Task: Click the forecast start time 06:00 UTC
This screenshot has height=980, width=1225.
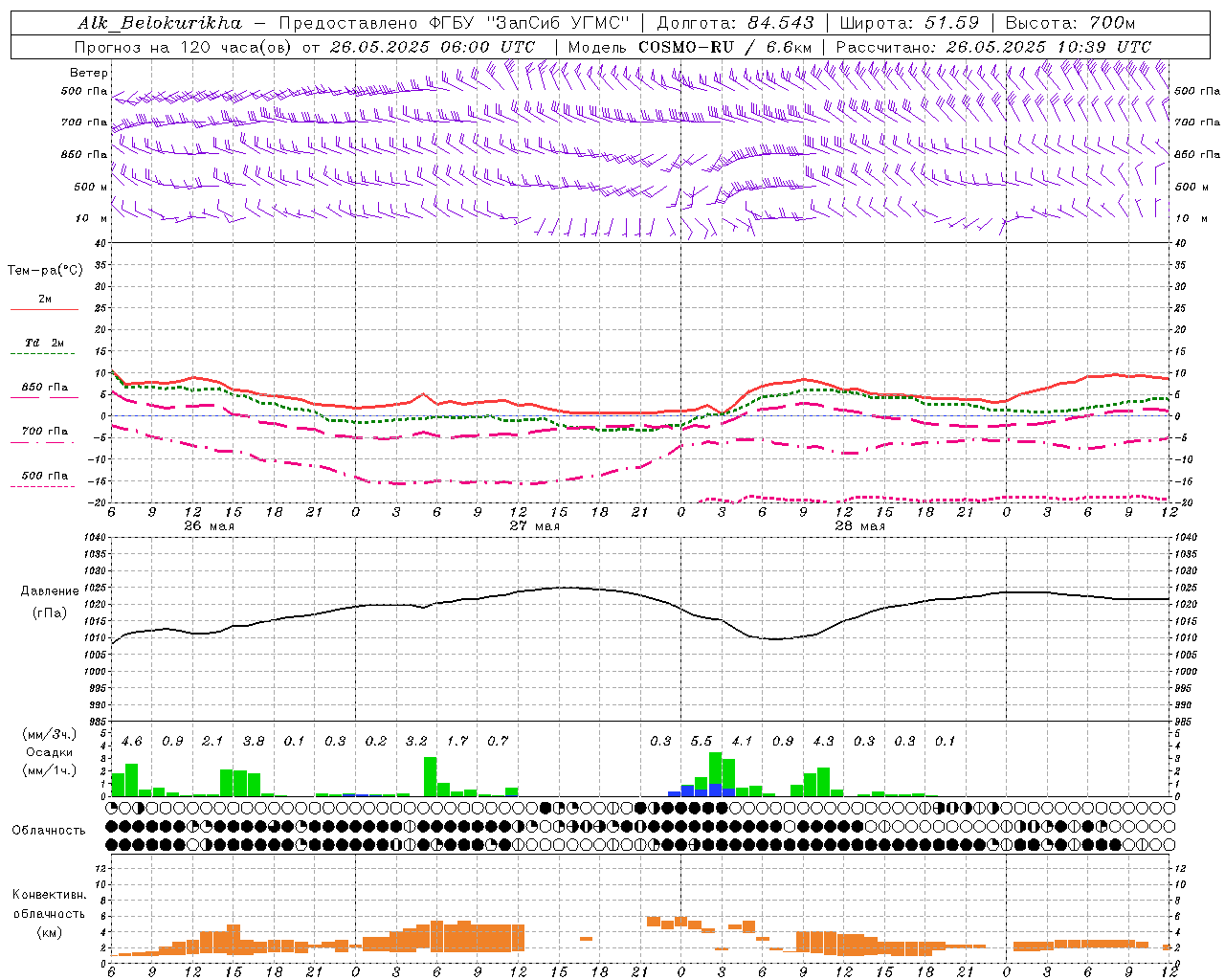Action: point(486,46)
